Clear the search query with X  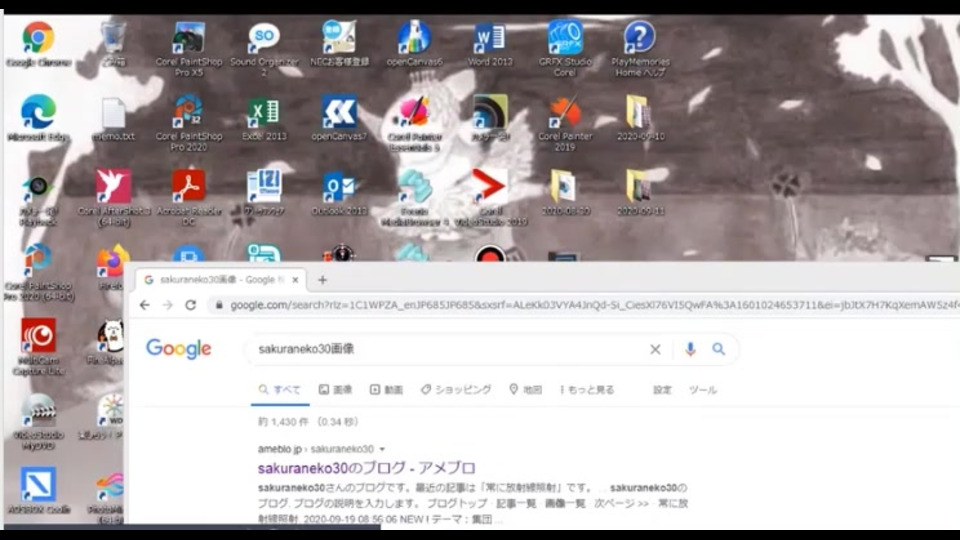pos(655,349)
